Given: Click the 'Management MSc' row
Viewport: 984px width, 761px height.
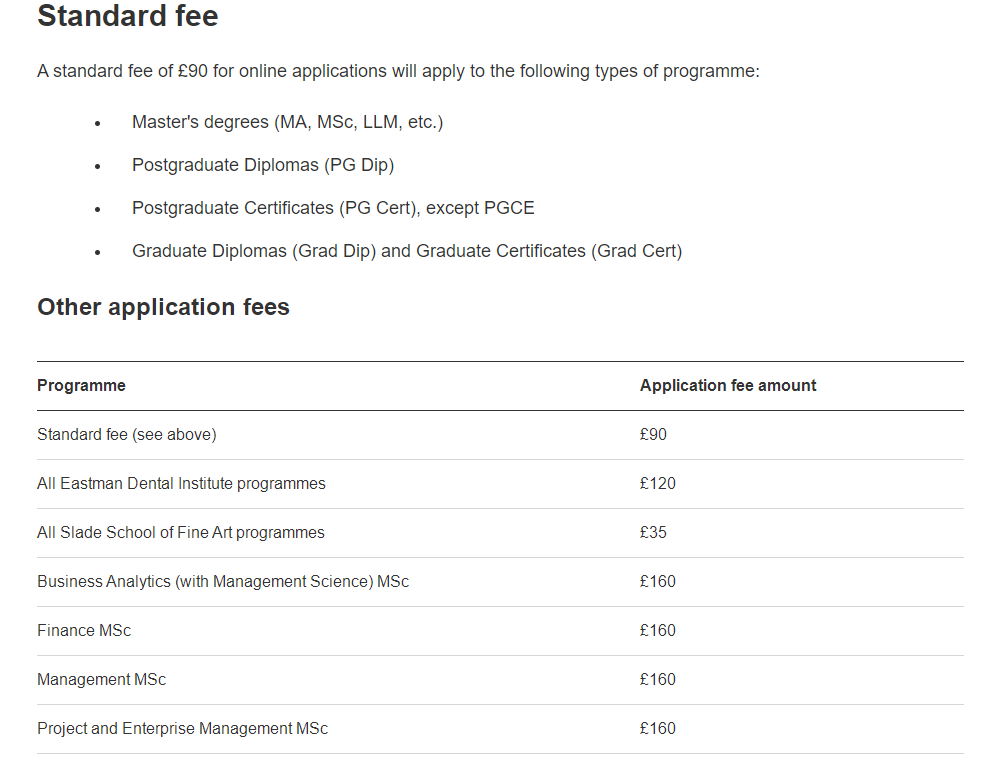Looking at the screenshot, I should point(500,679).
